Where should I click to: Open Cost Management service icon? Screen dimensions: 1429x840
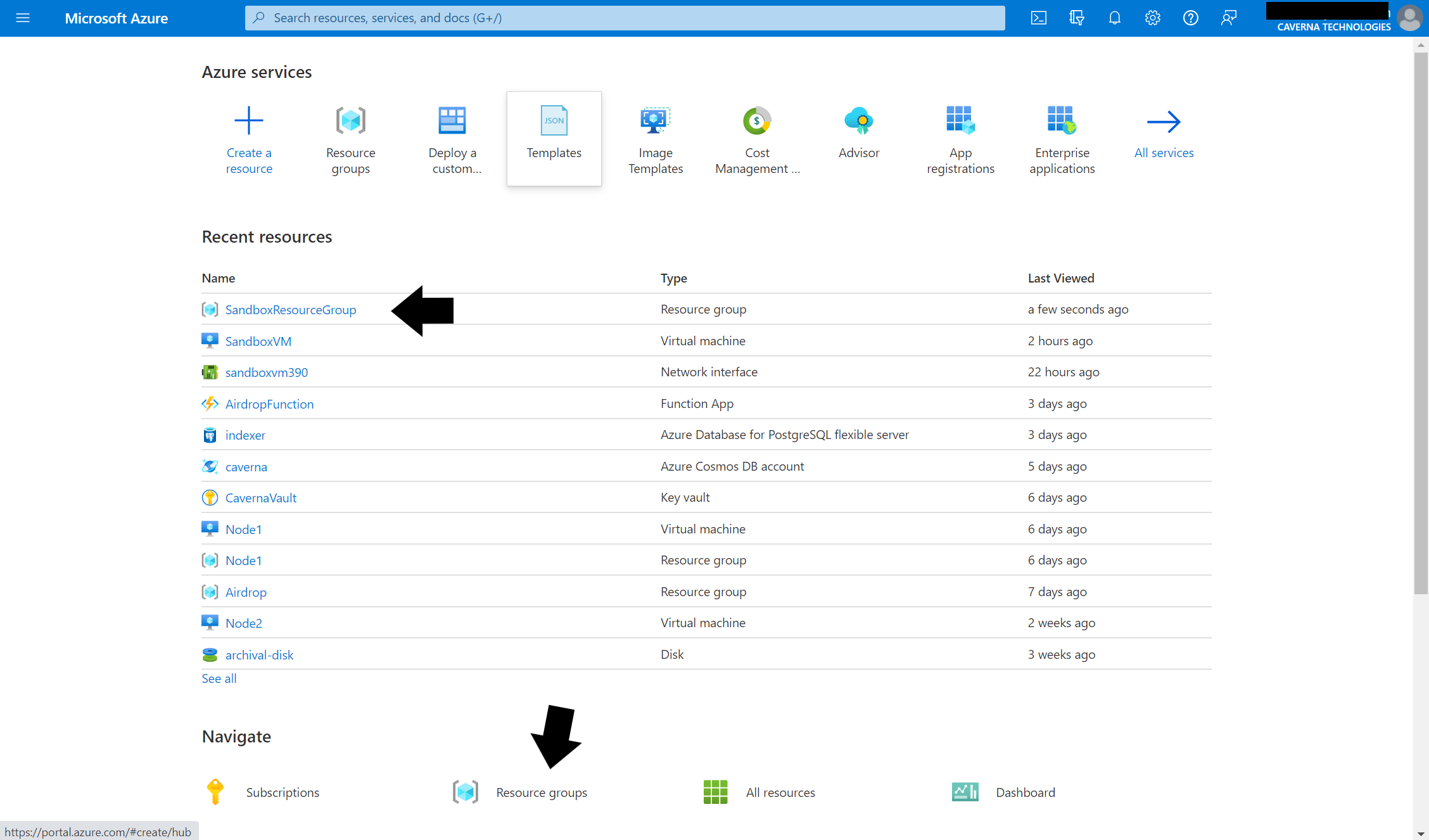click(757, 121)
